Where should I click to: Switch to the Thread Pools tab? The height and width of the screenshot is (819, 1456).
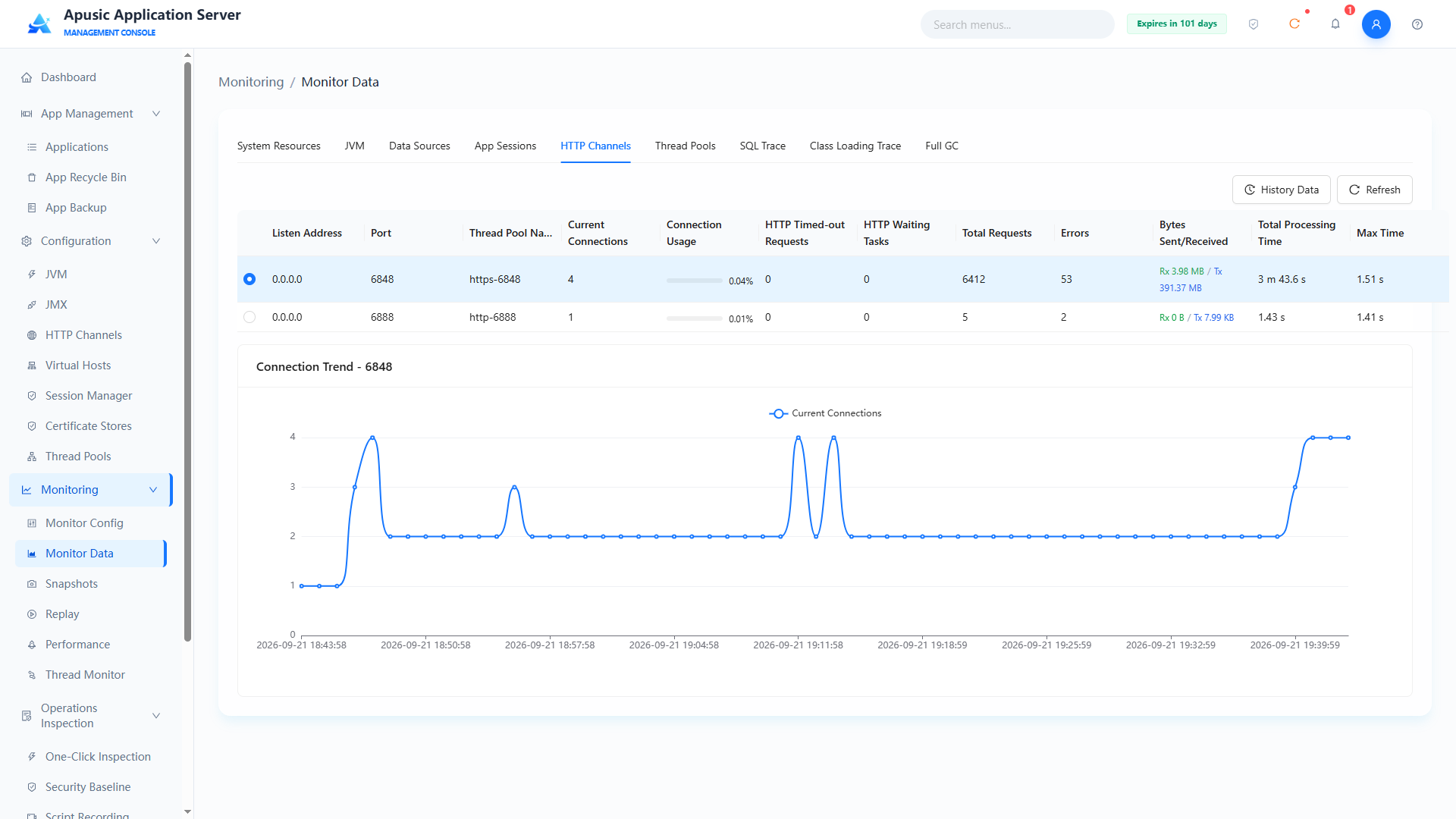pyautogui.click(x=685, y=146)
